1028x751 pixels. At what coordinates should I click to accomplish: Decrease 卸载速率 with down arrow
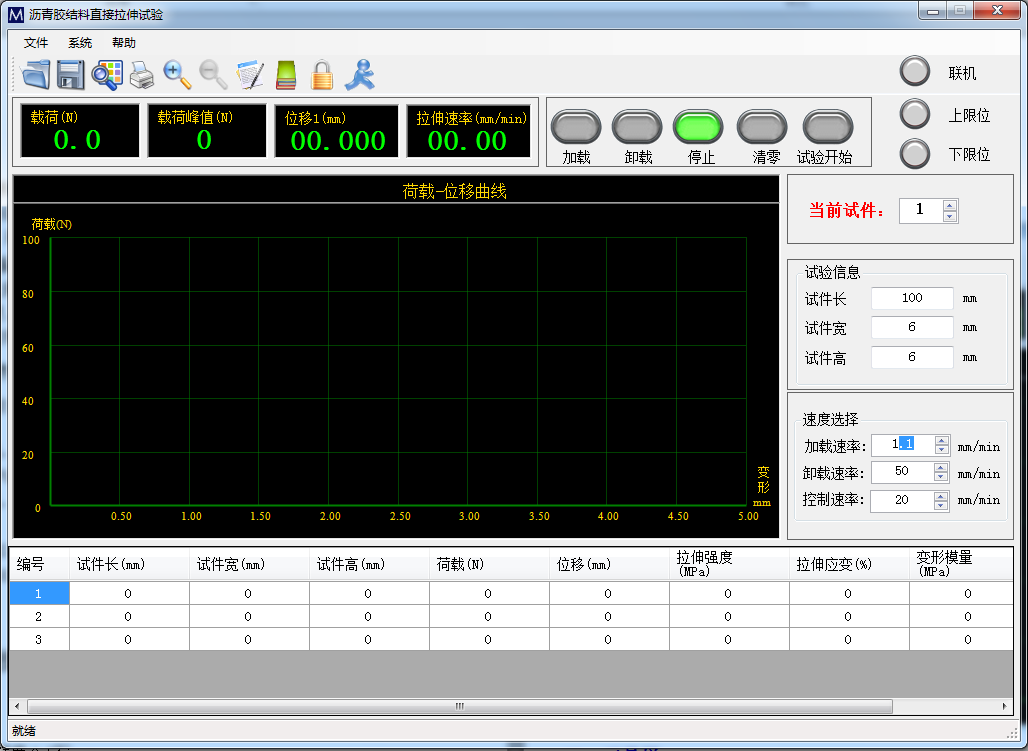click(941, 477)
